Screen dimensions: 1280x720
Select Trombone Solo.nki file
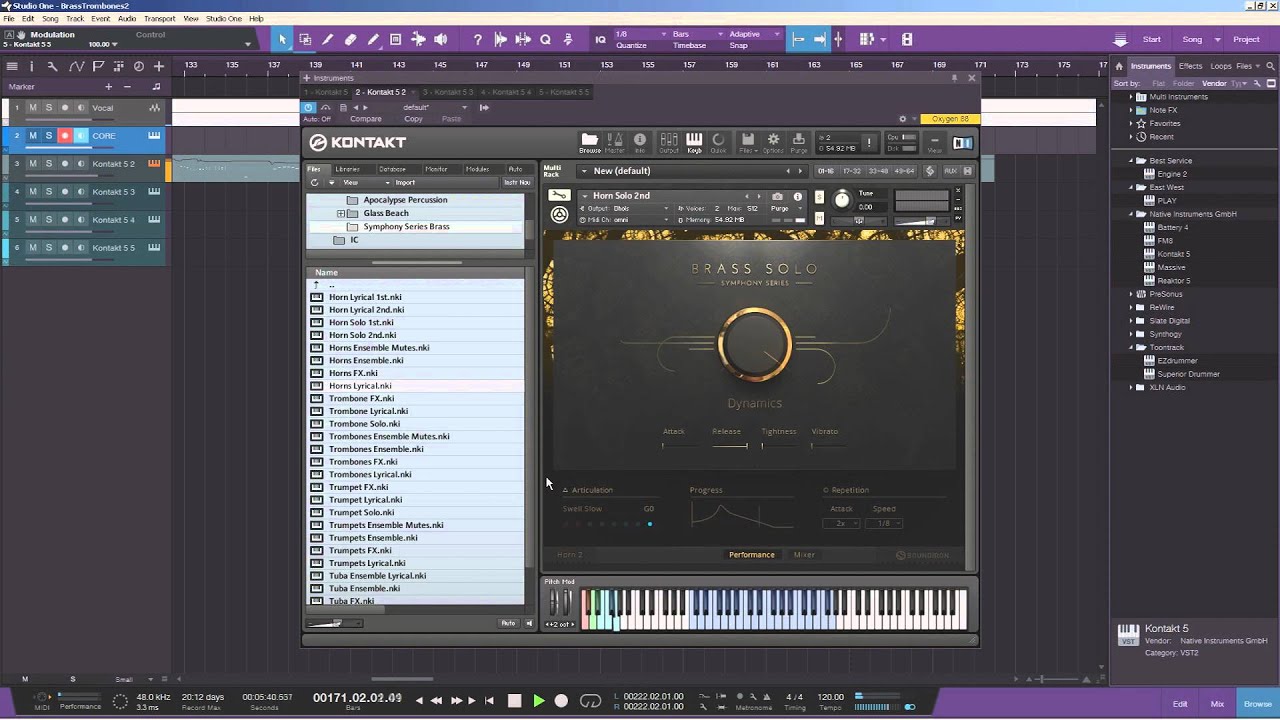[364, 424]
